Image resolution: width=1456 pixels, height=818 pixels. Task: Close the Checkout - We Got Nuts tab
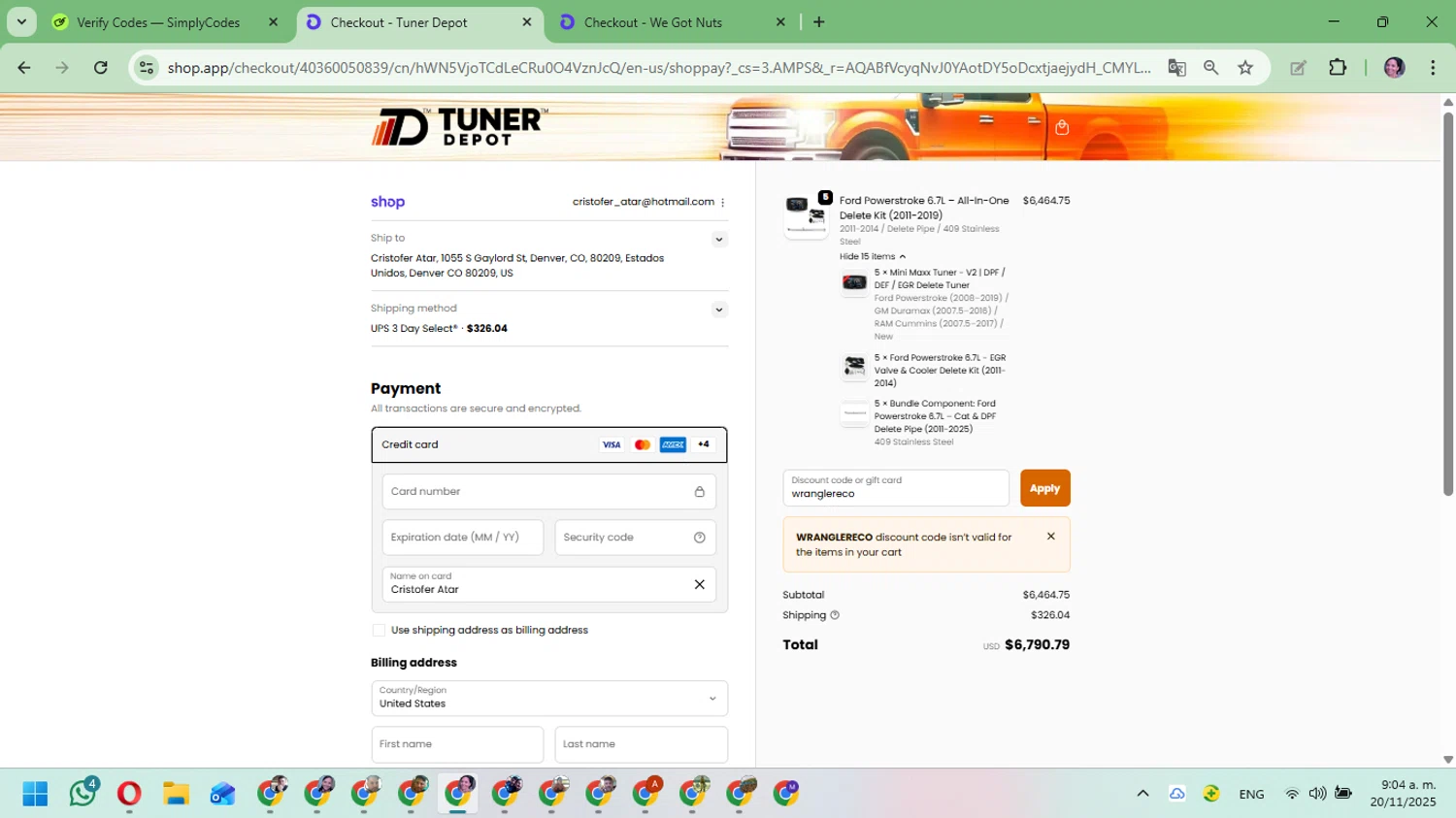click(x=780, y=22)
